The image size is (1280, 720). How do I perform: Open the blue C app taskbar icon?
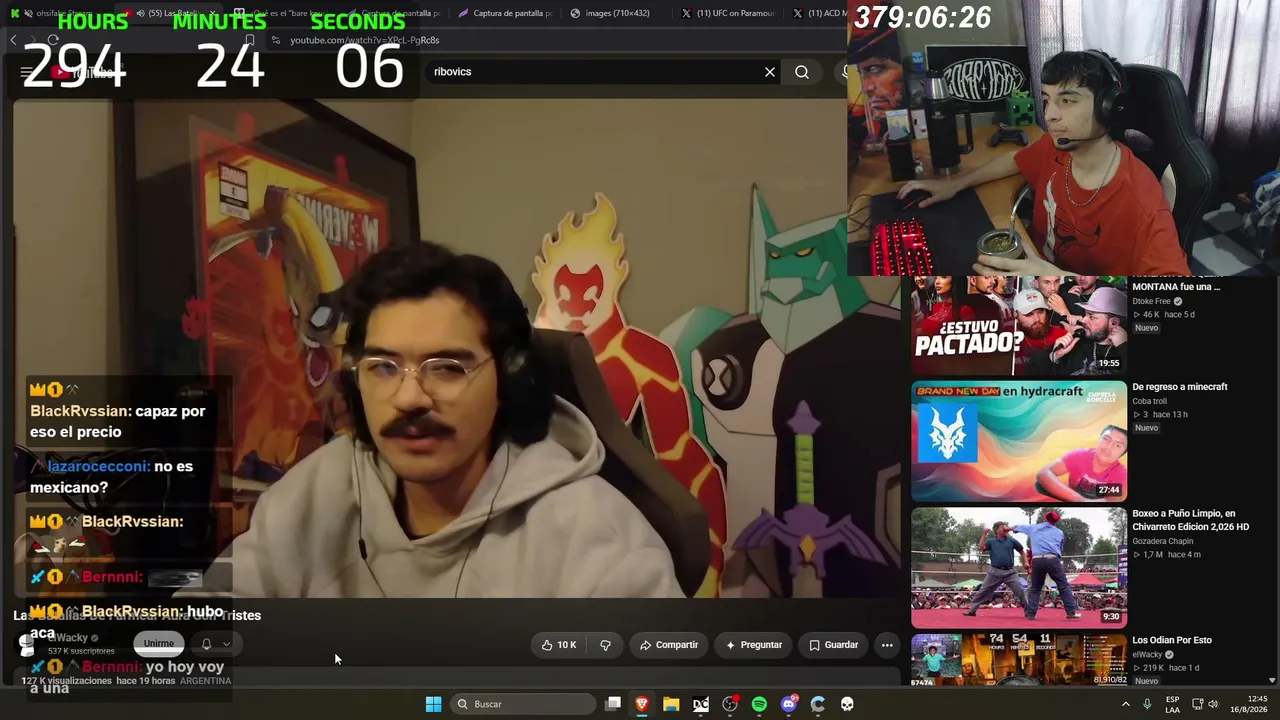click(x=818, y=704)
